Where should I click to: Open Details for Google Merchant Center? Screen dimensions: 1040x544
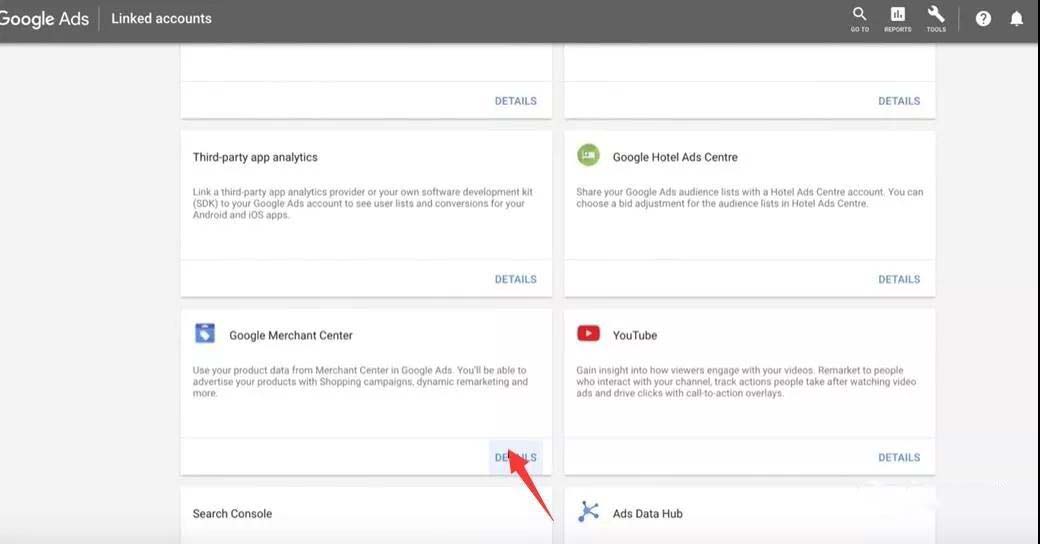pyautogui.click(x=515, y=457)
